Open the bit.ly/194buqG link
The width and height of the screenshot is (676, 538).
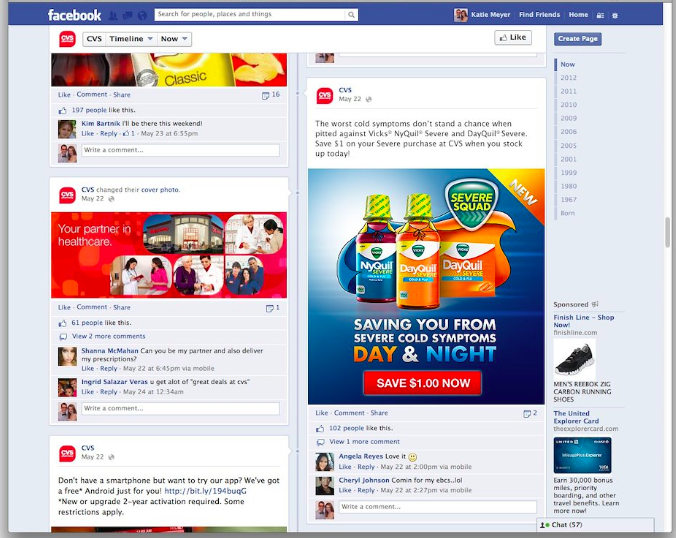(x=205, y=491)
